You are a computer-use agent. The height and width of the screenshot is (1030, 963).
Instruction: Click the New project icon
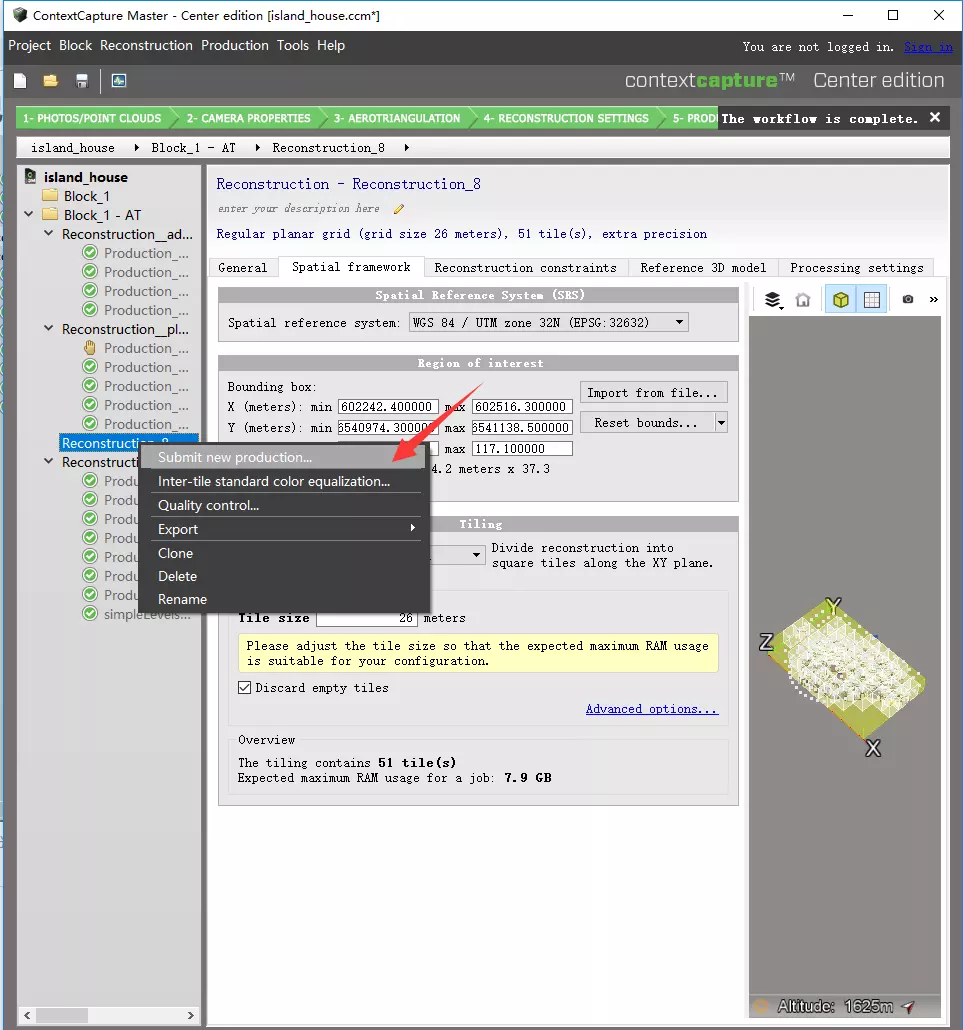(20, 81)
